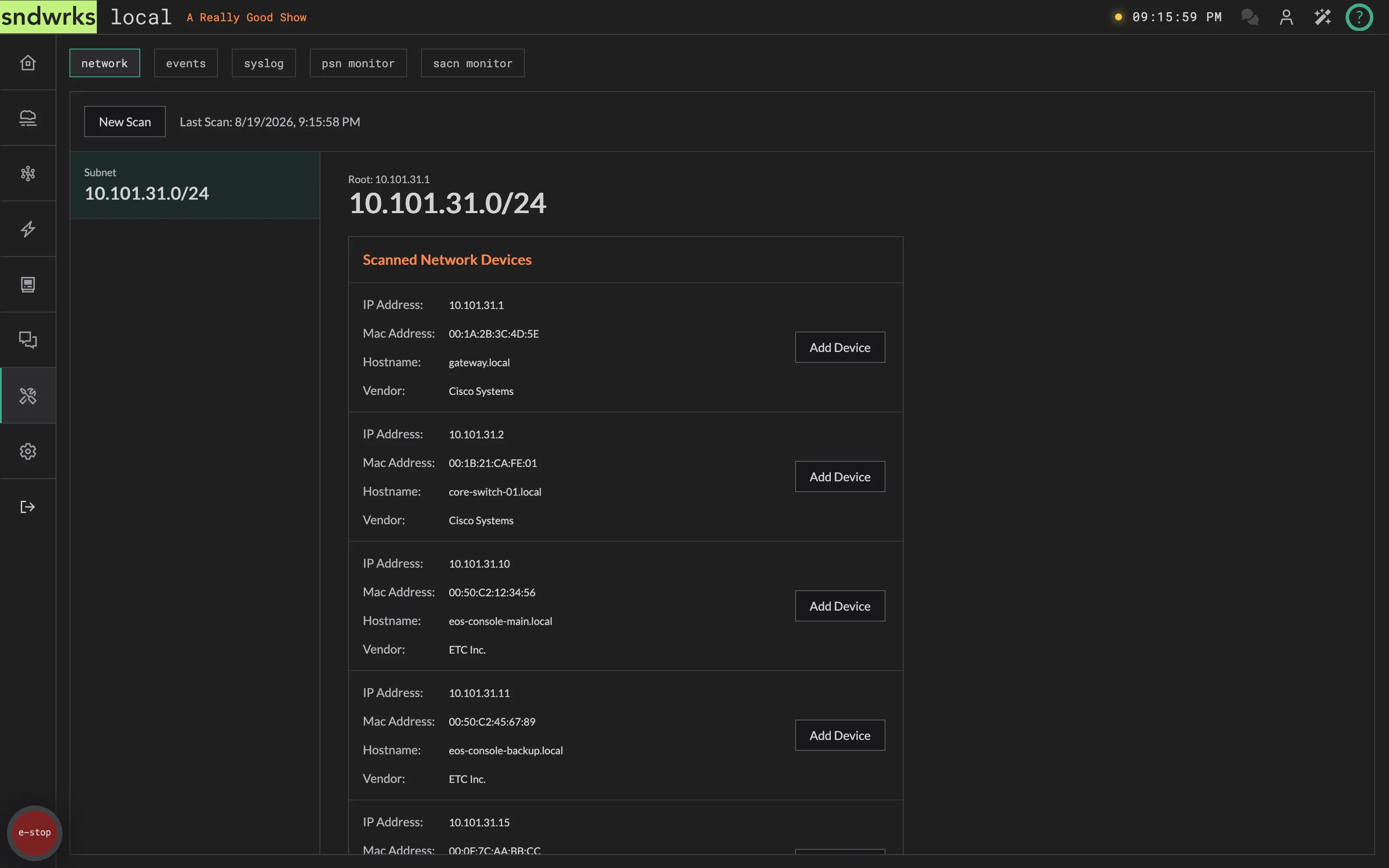Click hostname gateway.local
Viewport: 1389px width, 868px height.
479,362
